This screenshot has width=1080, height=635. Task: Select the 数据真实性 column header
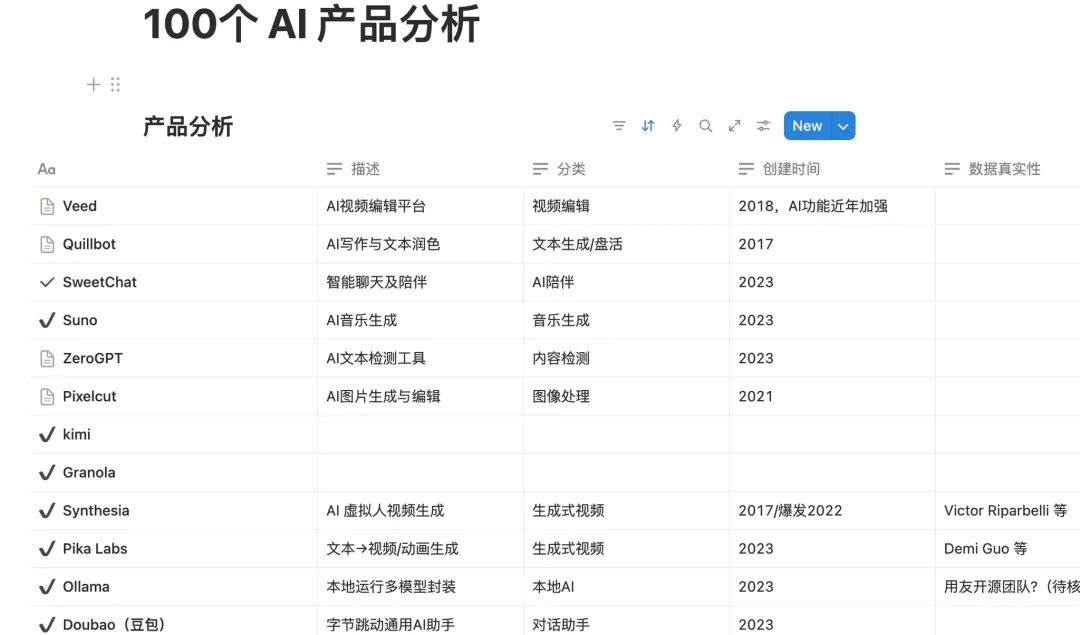coord(1003,169)
